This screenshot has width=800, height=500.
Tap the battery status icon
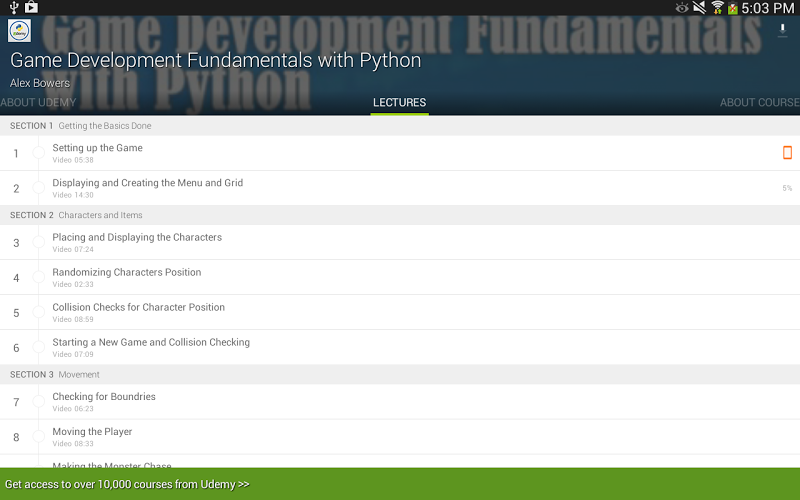click(x=733, y=8)
